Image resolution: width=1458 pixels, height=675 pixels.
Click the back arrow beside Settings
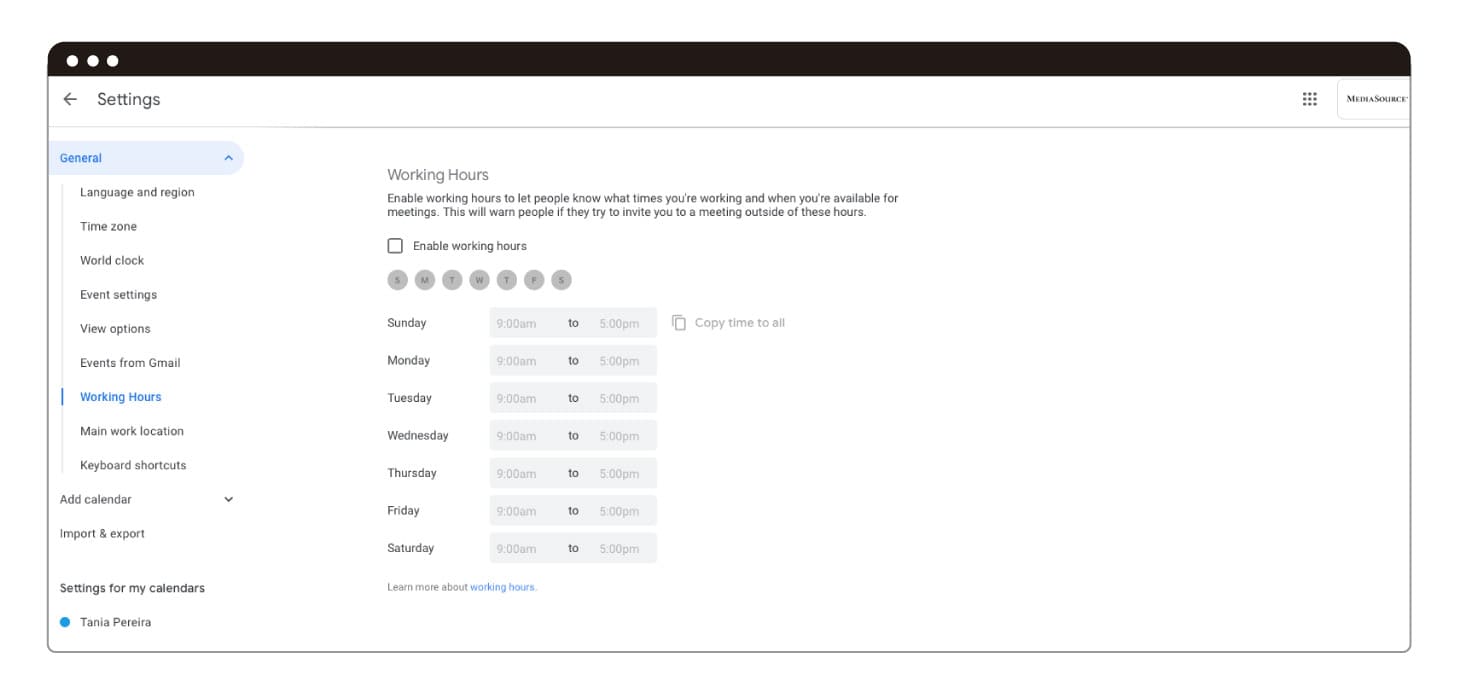tap(70, 99)
